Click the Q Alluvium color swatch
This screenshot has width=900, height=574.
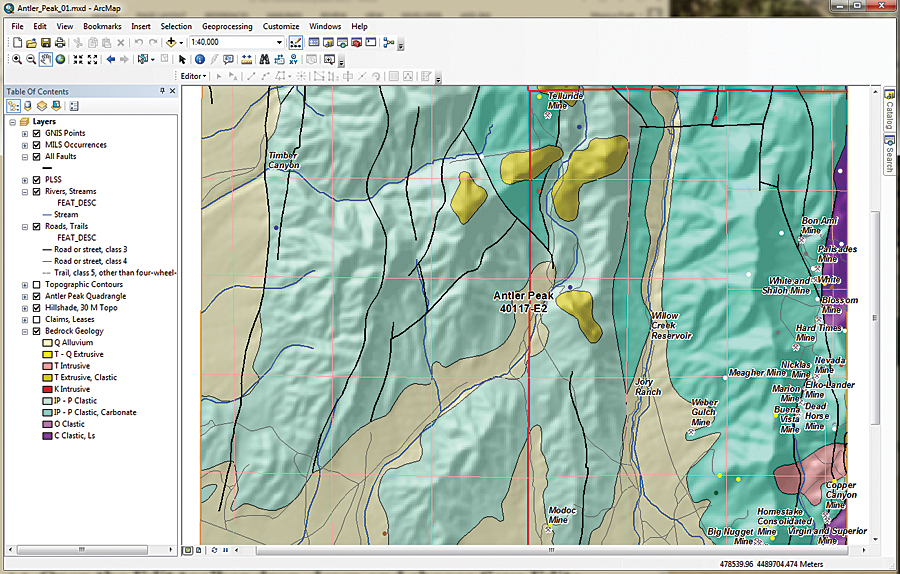pyautogui.click(x=48, y=343)
